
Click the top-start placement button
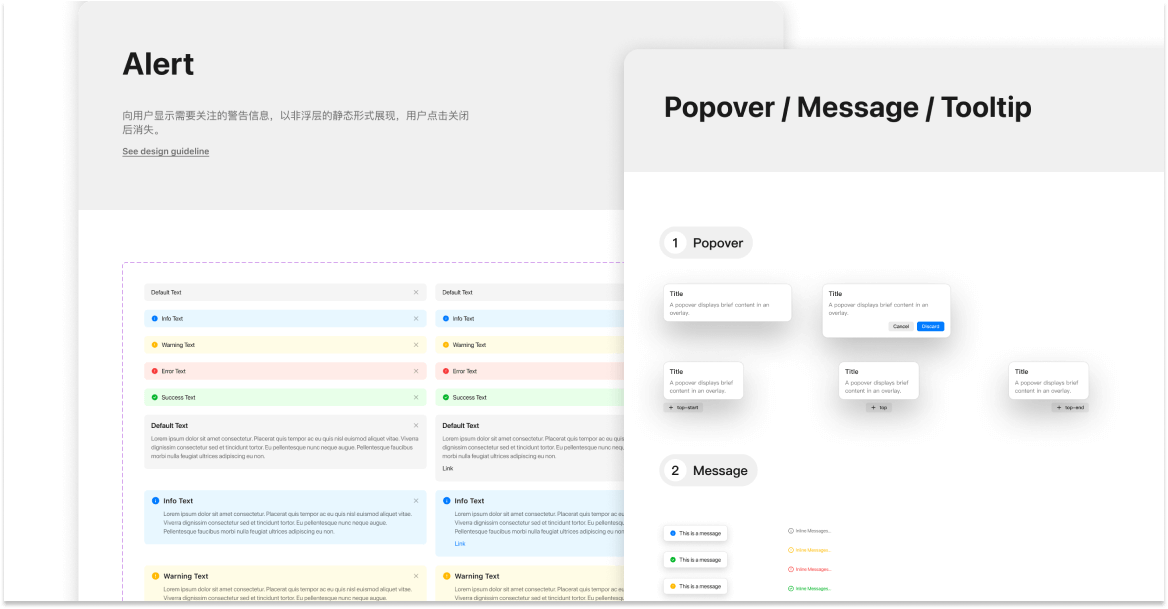686,408
